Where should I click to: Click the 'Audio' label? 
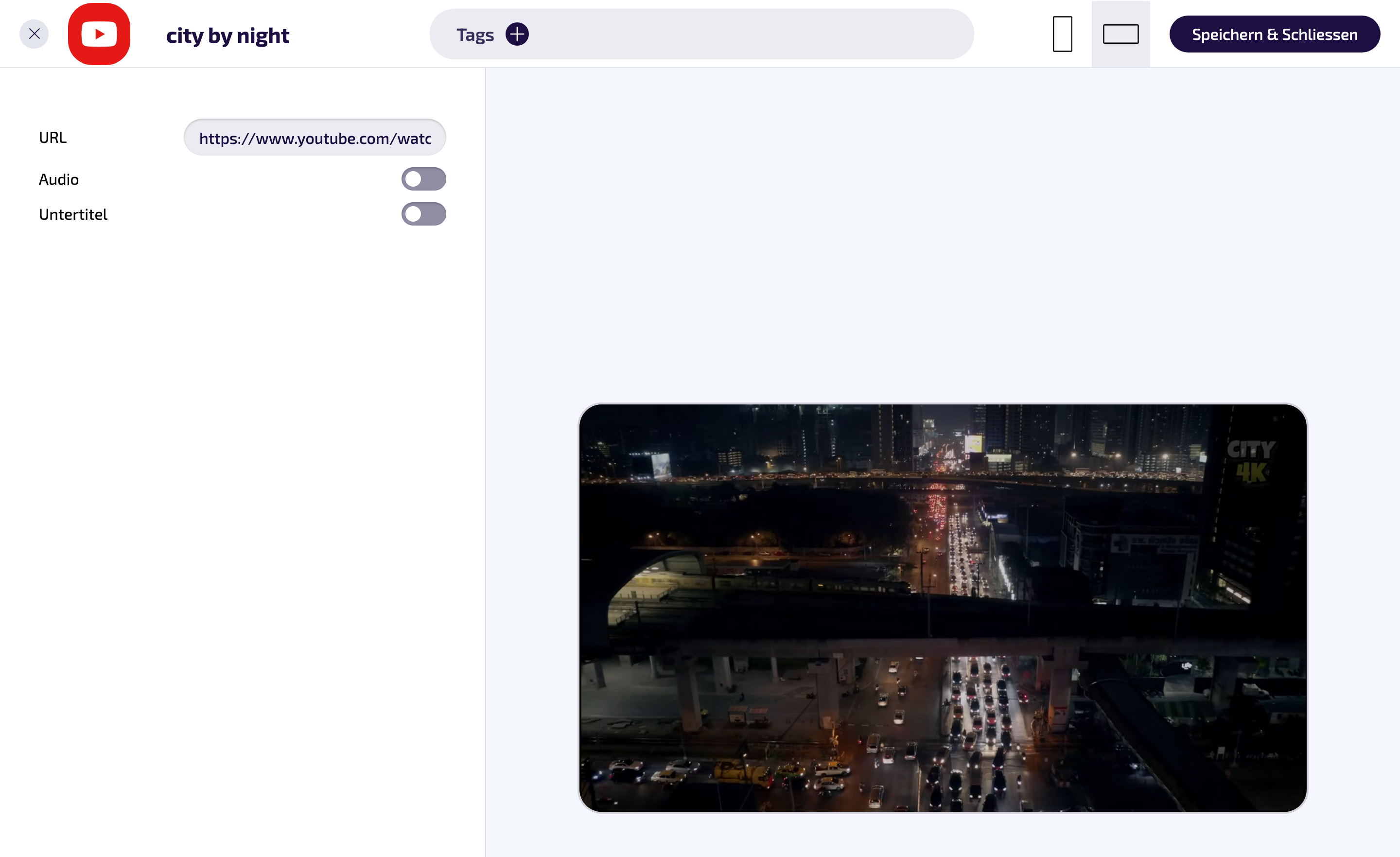click(58, 179)
